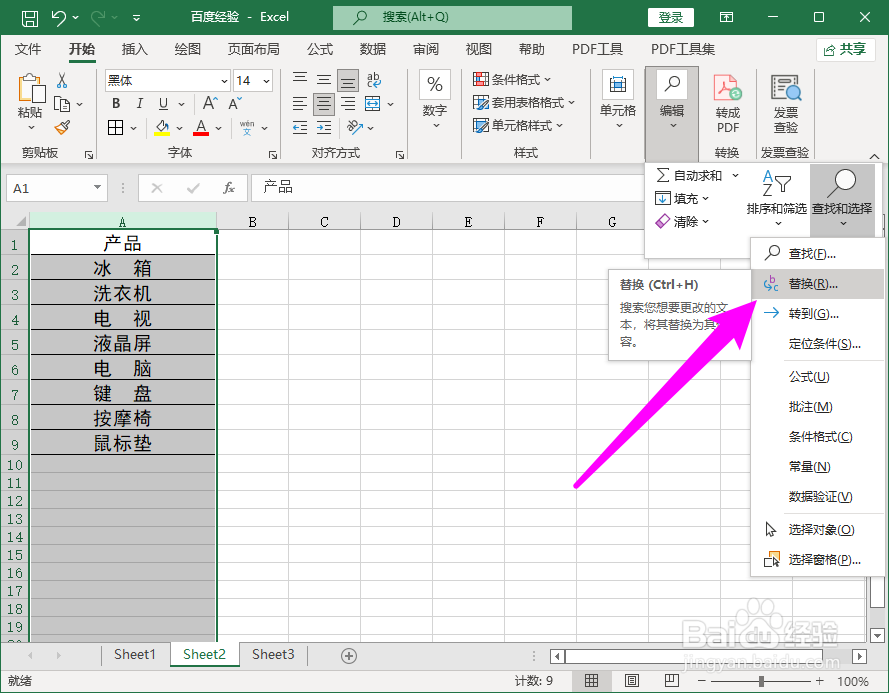
Task: Click the Save icon in title bar
Action: [x=29, y=18]
